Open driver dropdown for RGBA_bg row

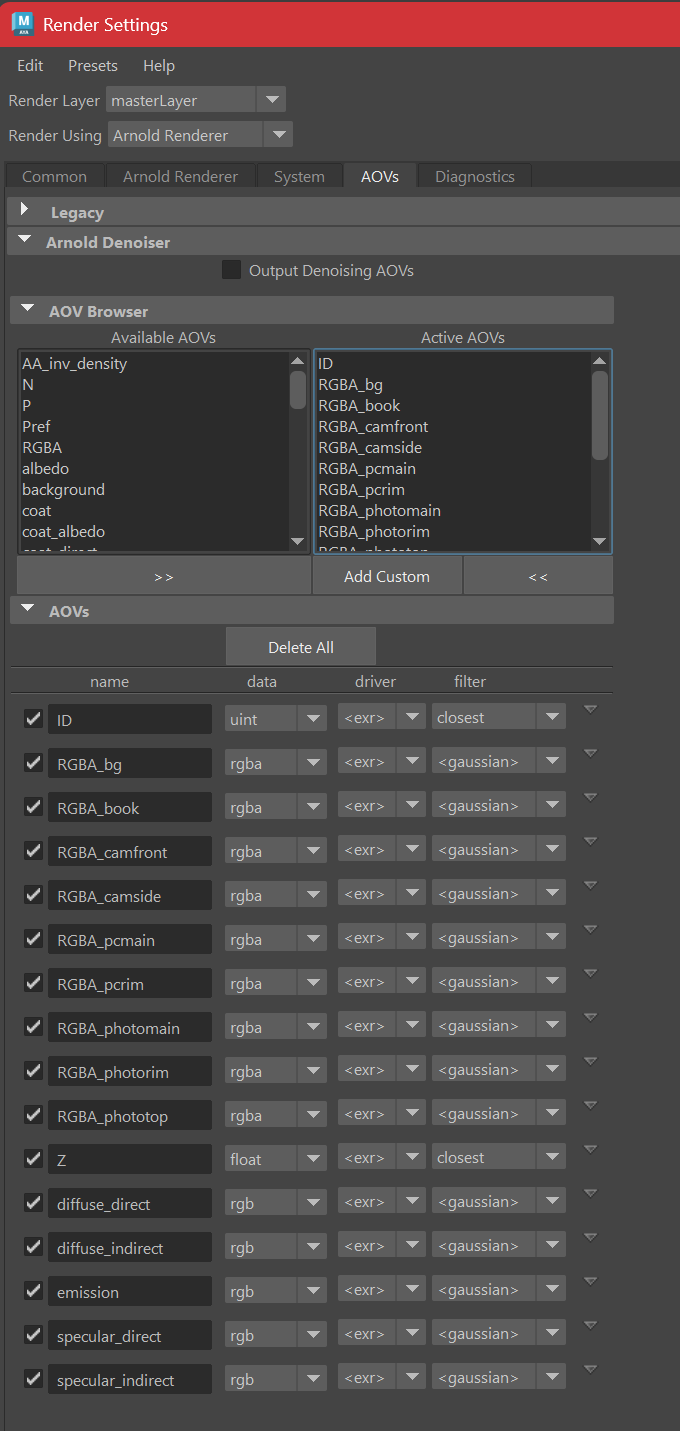(x=381, y=762)
